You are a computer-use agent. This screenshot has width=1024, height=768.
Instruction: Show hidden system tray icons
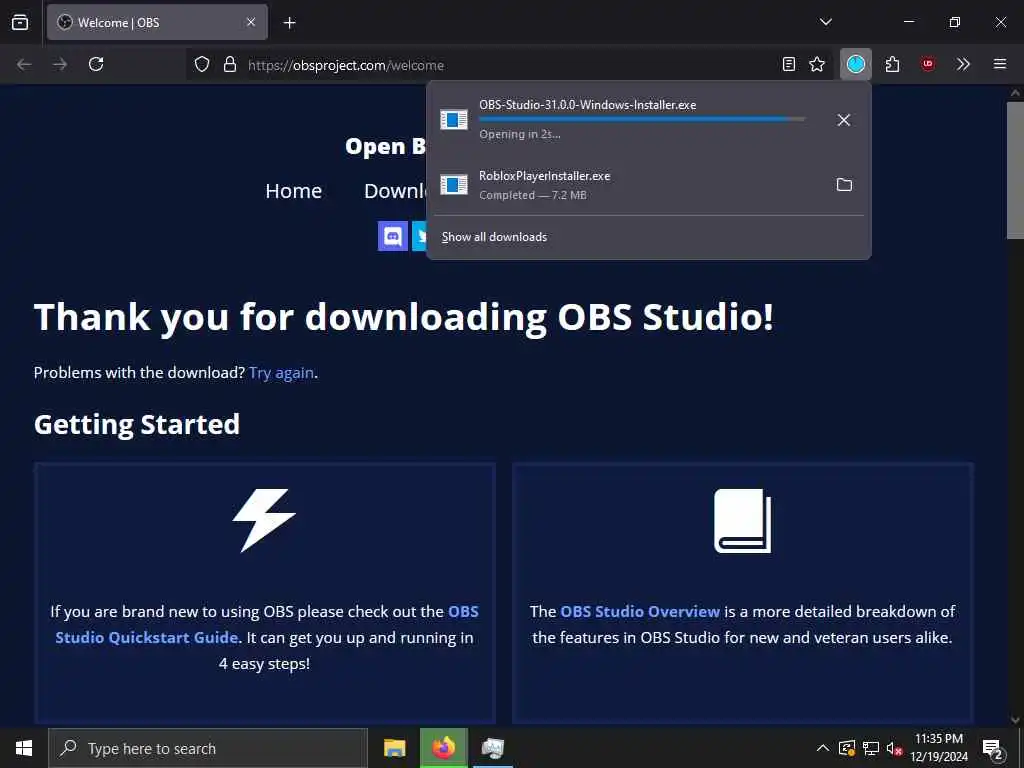(x=823, y=748)
